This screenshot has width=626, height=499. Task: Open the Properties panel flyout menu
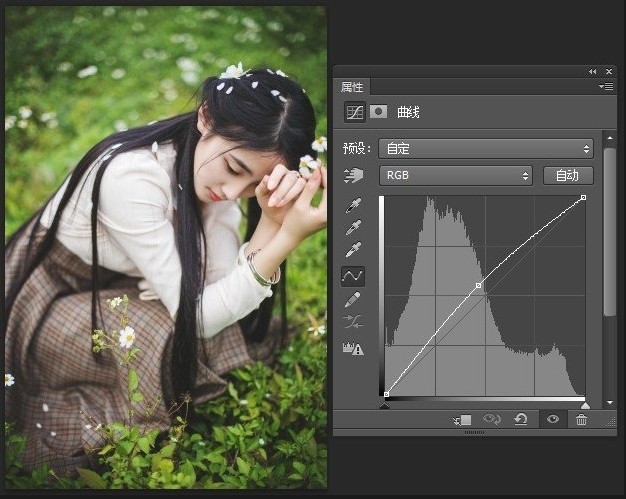[x=606, y=86]
